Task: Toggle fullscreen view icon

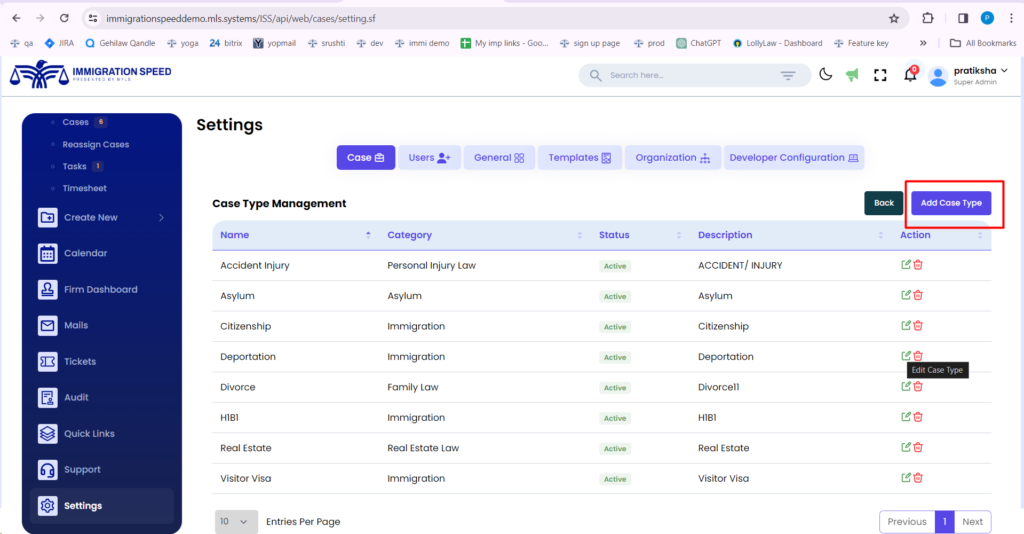Action: [x=880, y=75]
